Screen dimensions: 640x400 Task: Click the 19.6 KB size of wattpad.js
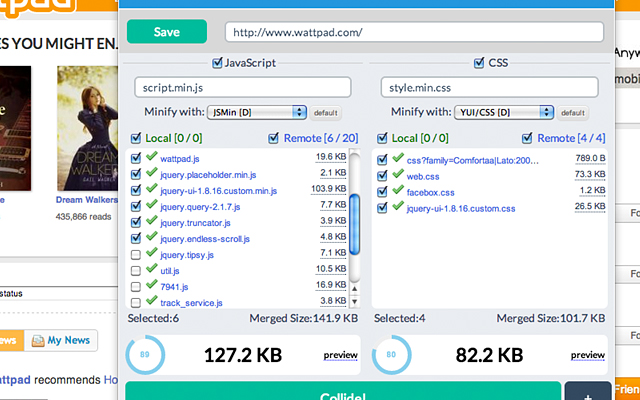(x=331, y=157)
